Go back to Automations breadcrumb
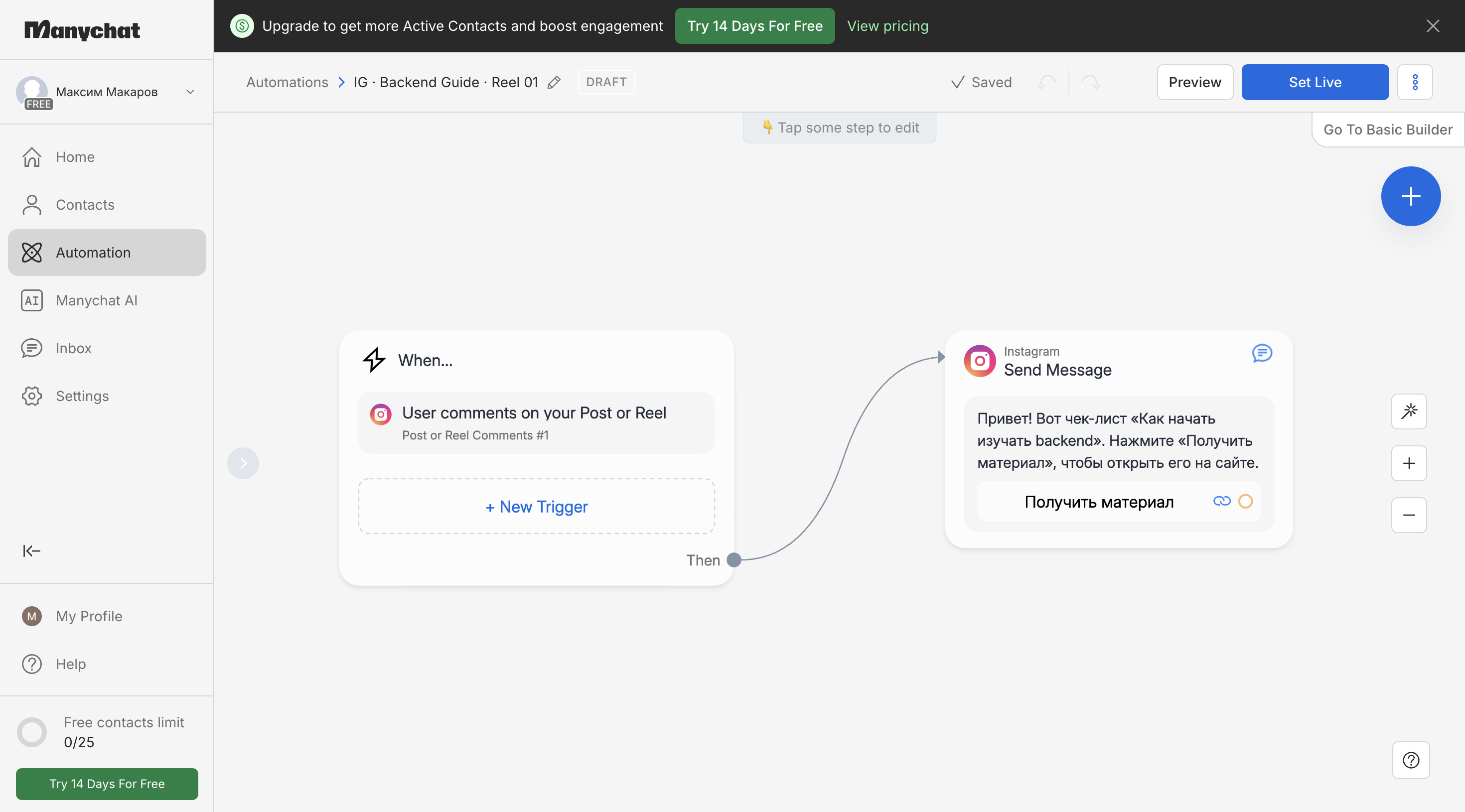Screen dimensions: 1465x812 (x=287, y=82)
